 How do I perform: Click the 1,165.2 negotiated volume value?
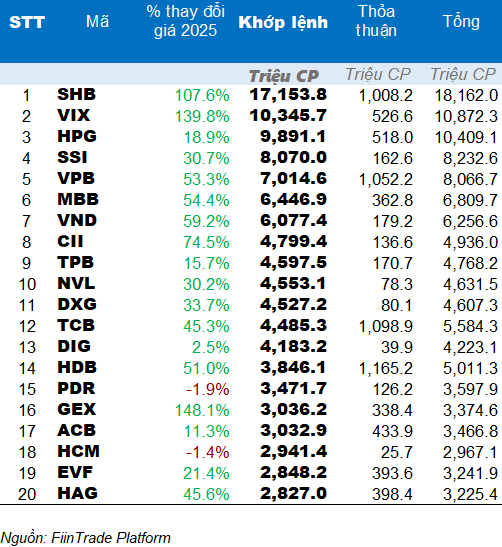tap(386, 369)
